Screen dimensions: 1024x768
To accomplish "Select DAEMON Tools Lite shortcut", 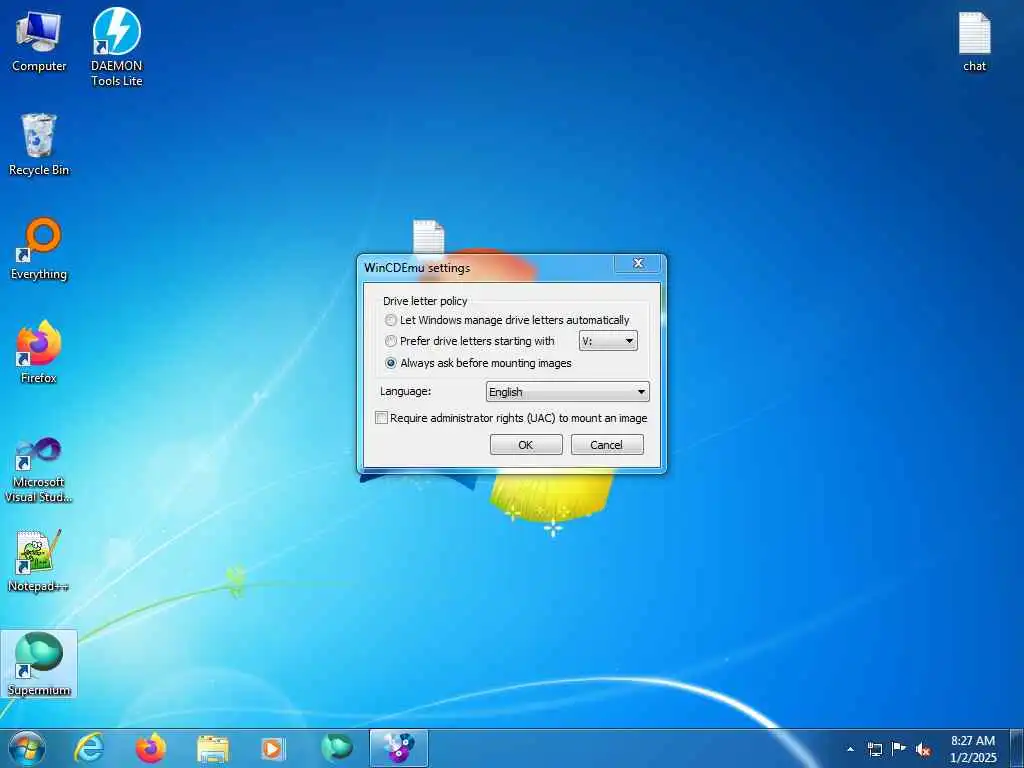I will pyautogui.click(x=116, y=47).
